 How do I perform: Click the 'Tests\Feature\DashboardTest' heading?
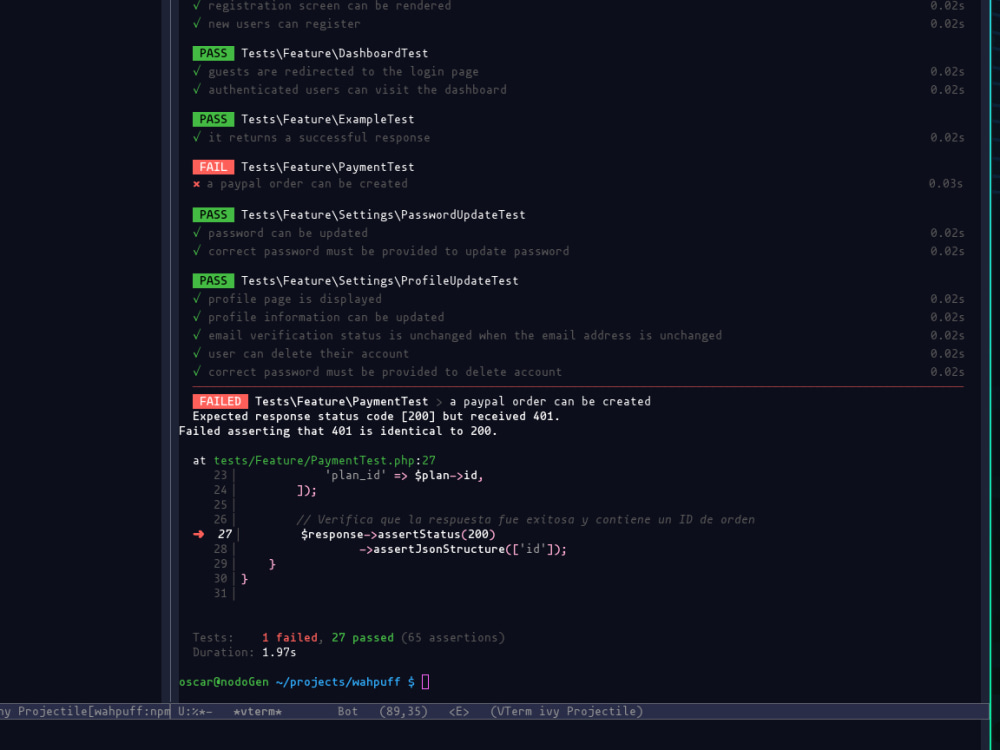pyautogui.click(x=334, y=54)
